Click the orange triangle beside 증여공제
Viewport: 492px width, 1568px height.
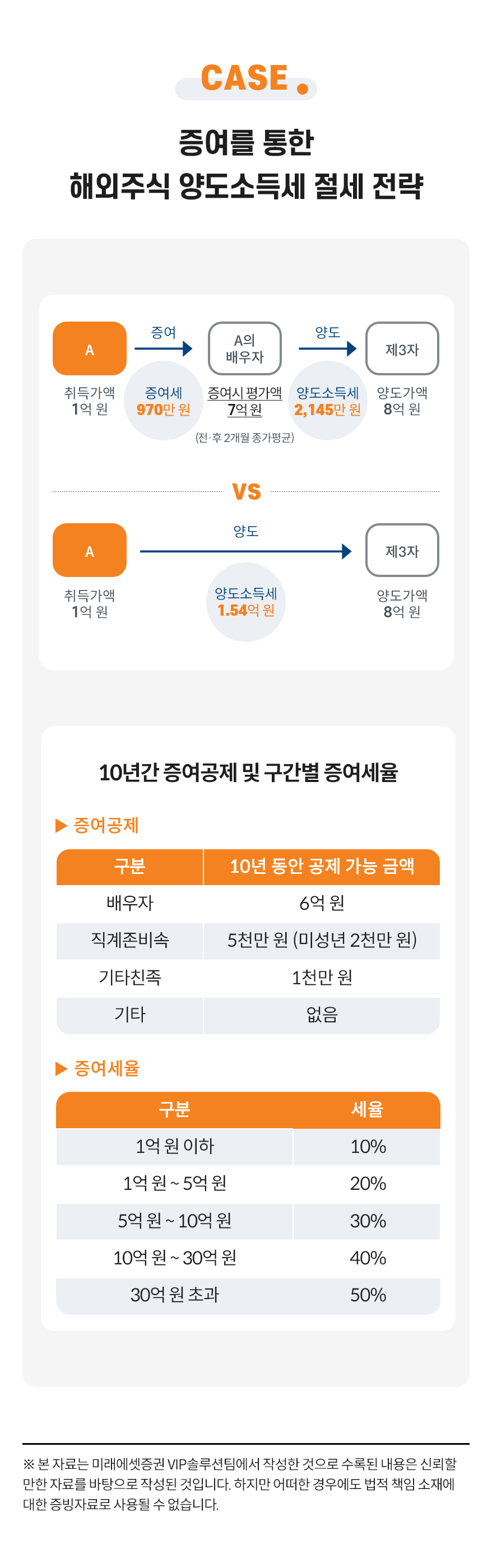(x=61, y=825)
